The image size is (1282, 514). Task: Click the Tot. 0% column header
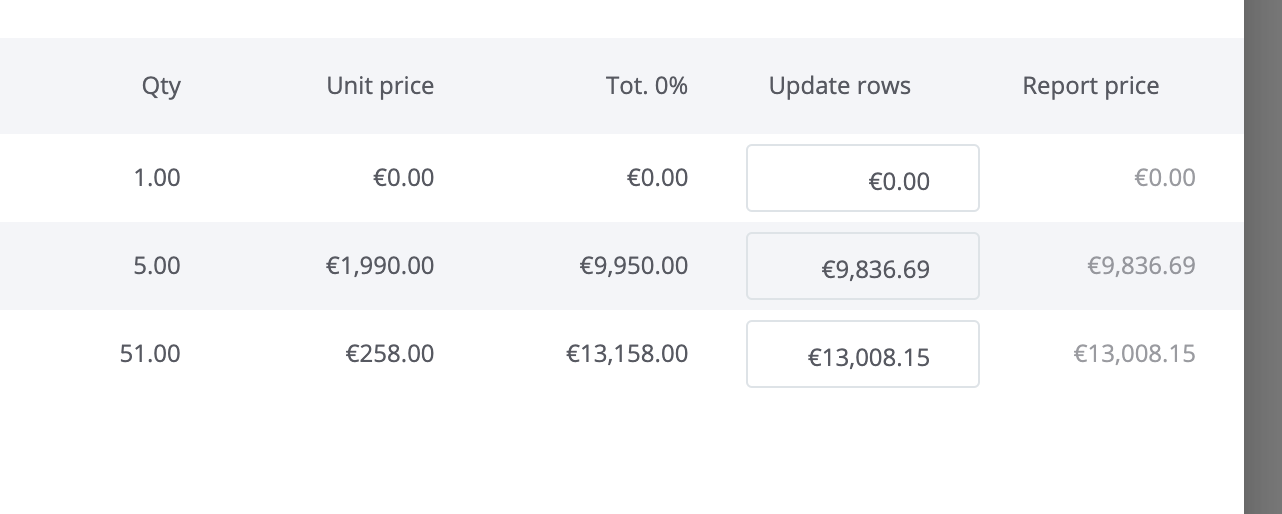pyautogui.click(x=647, y=86)
